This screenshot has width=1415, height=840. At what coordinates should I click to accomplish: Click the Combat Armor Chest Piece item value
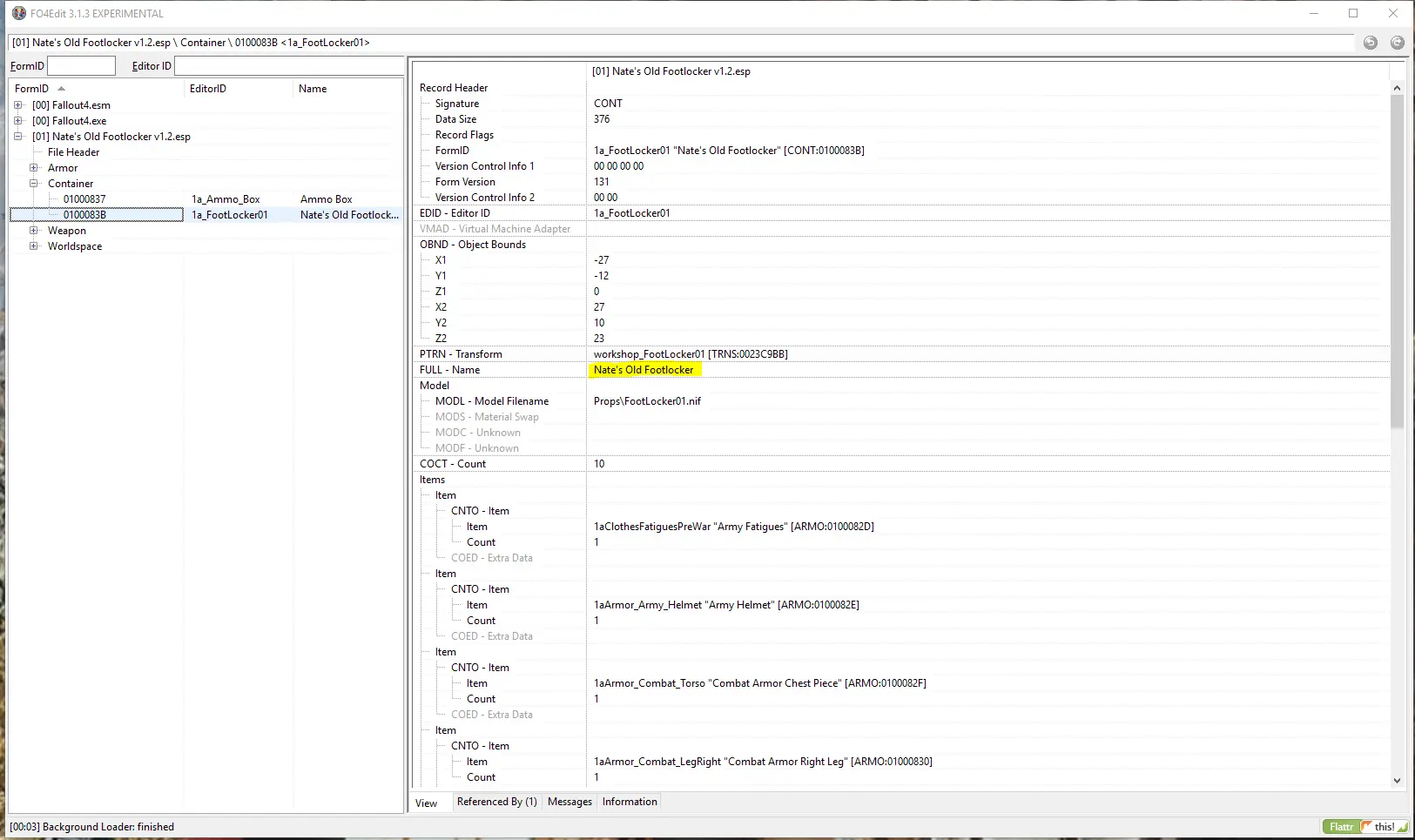tap(759, 683)
